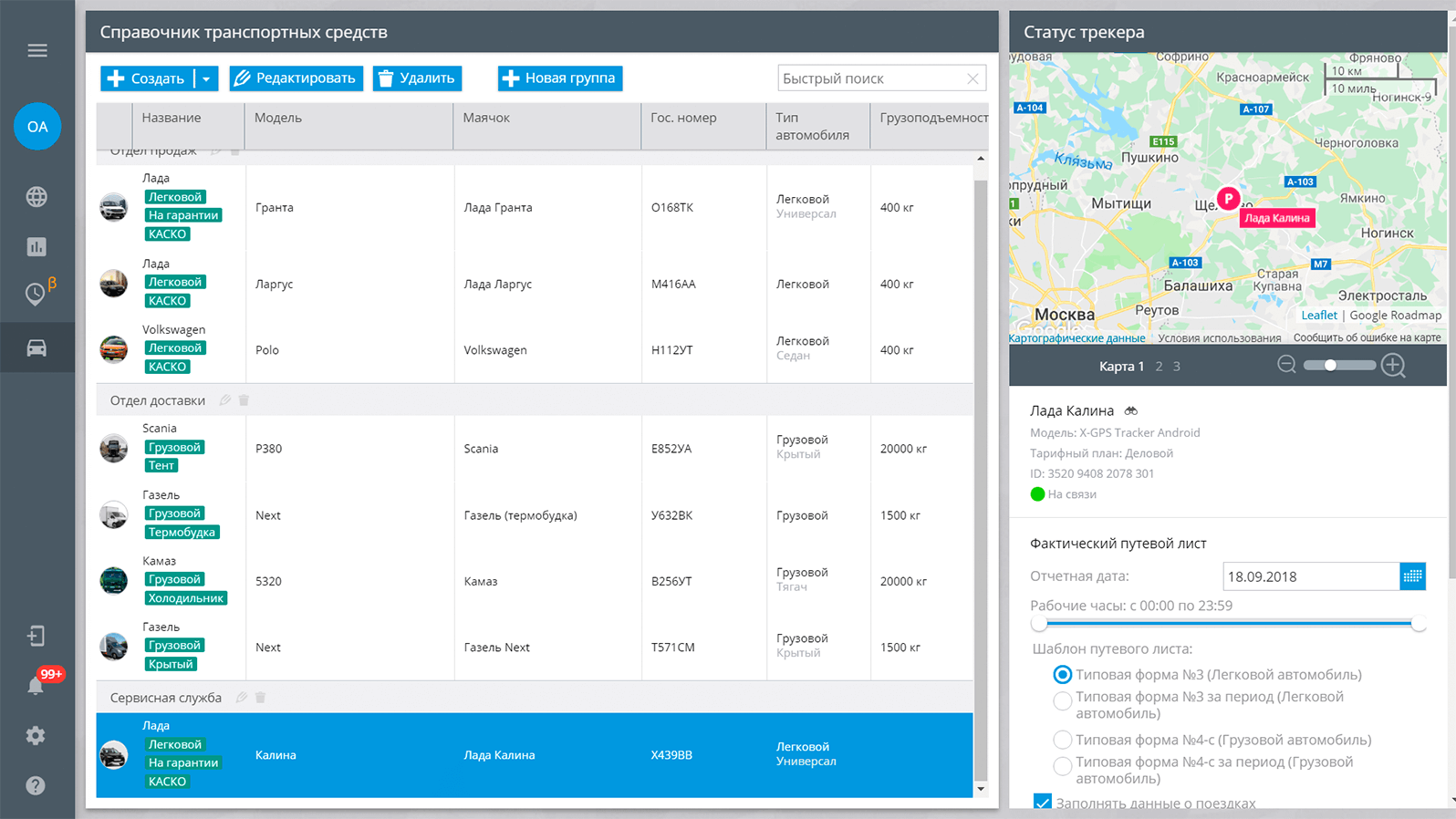Screen dimensions: 1456x819
Task: Click the Отчетная дата input field
Action: 1311,576
